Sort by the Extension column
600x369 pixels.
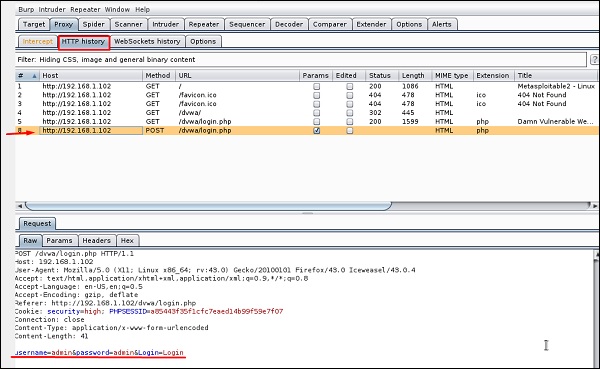point(494,75)
